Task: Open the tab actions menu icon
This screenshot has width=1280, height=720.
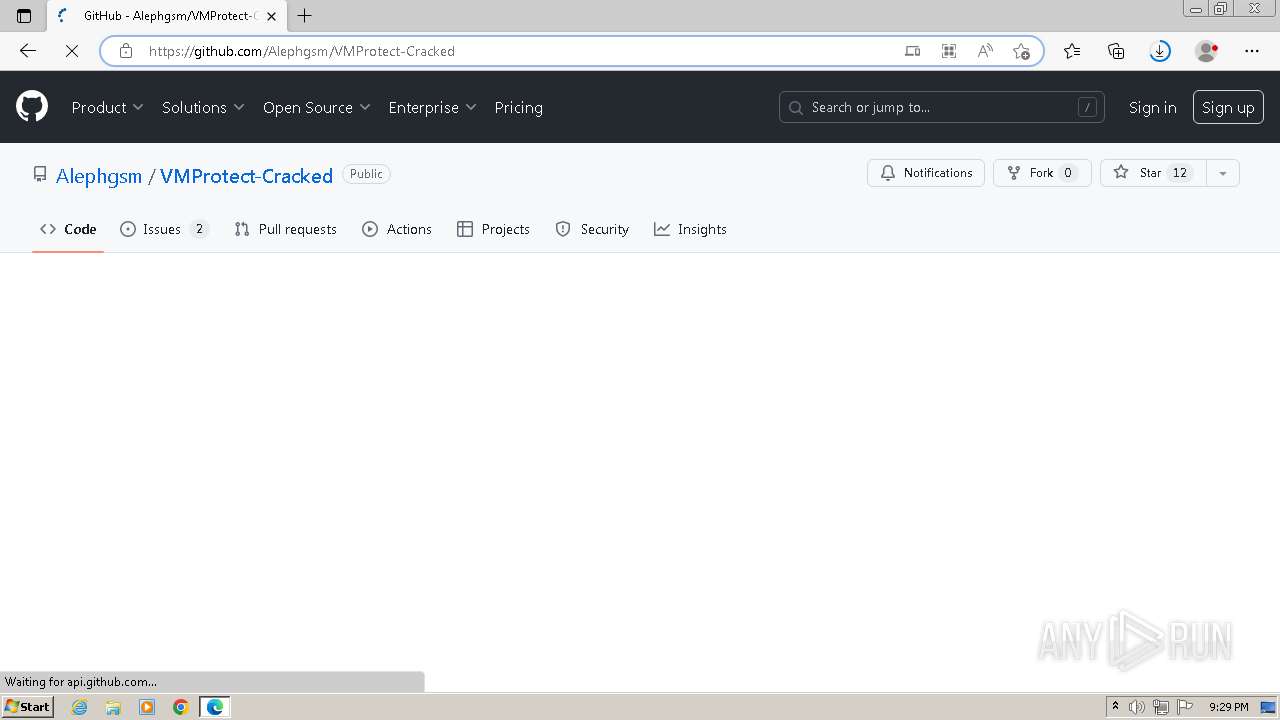Action: coord(24,16)
